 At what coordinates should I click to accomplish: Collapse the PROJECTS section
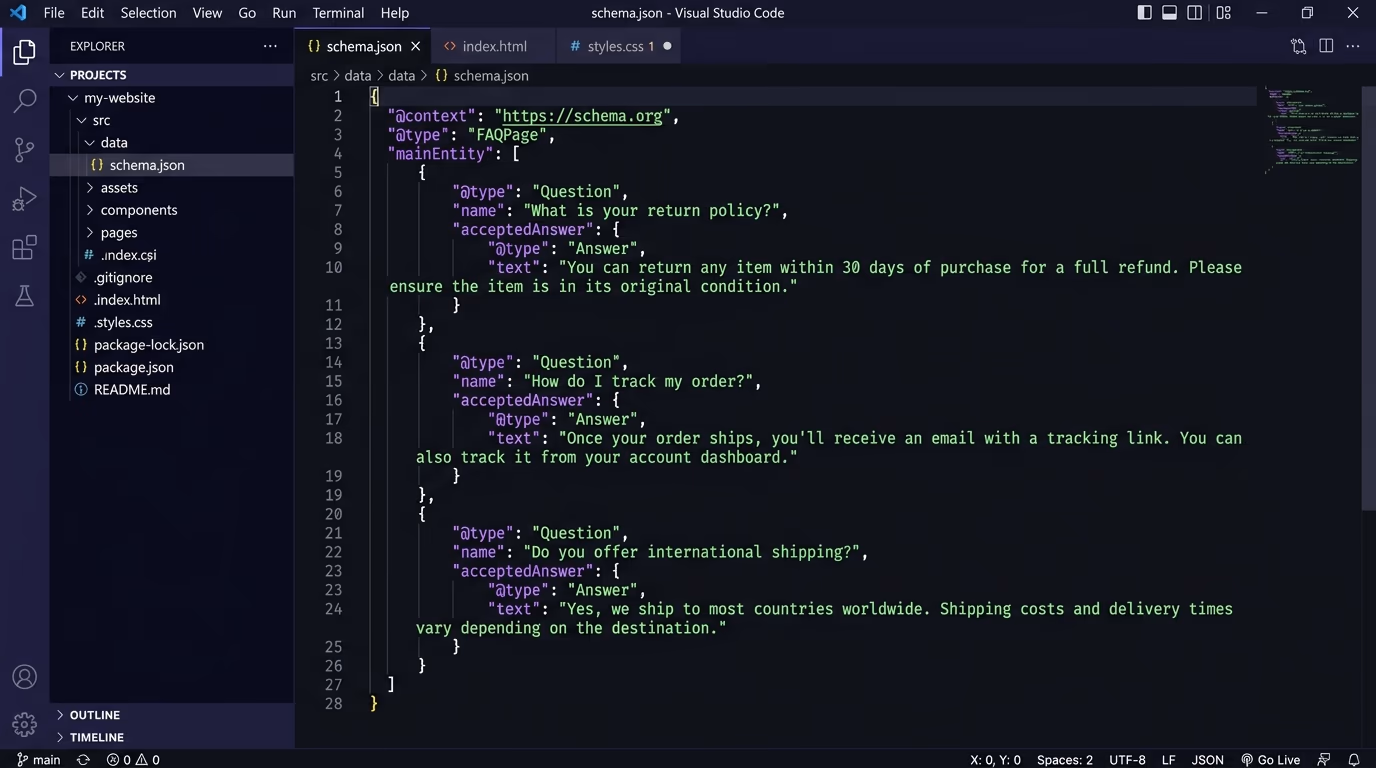pyautogui.click(x=172, y=75)
